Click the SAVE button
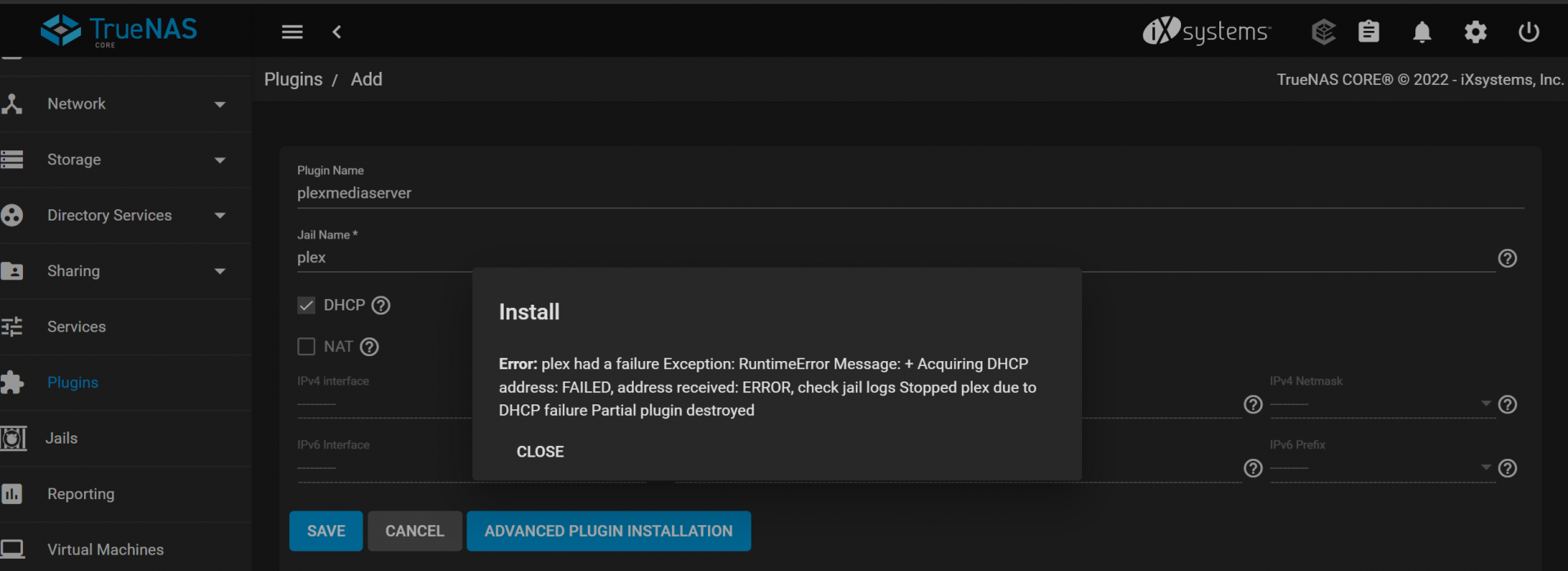The image size is (1568, 571). (x=326, y=531)
